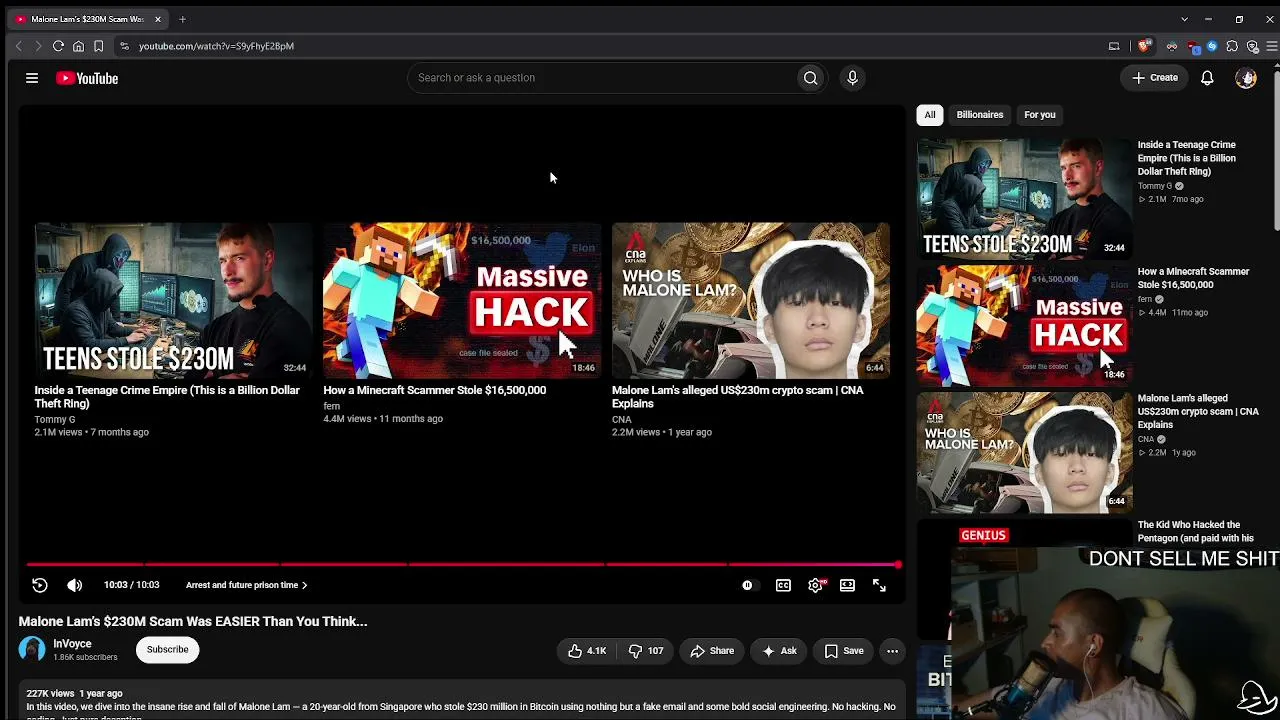Open the Create menu
This screenshot has height=720, width=1280.
coord(1155,78)
